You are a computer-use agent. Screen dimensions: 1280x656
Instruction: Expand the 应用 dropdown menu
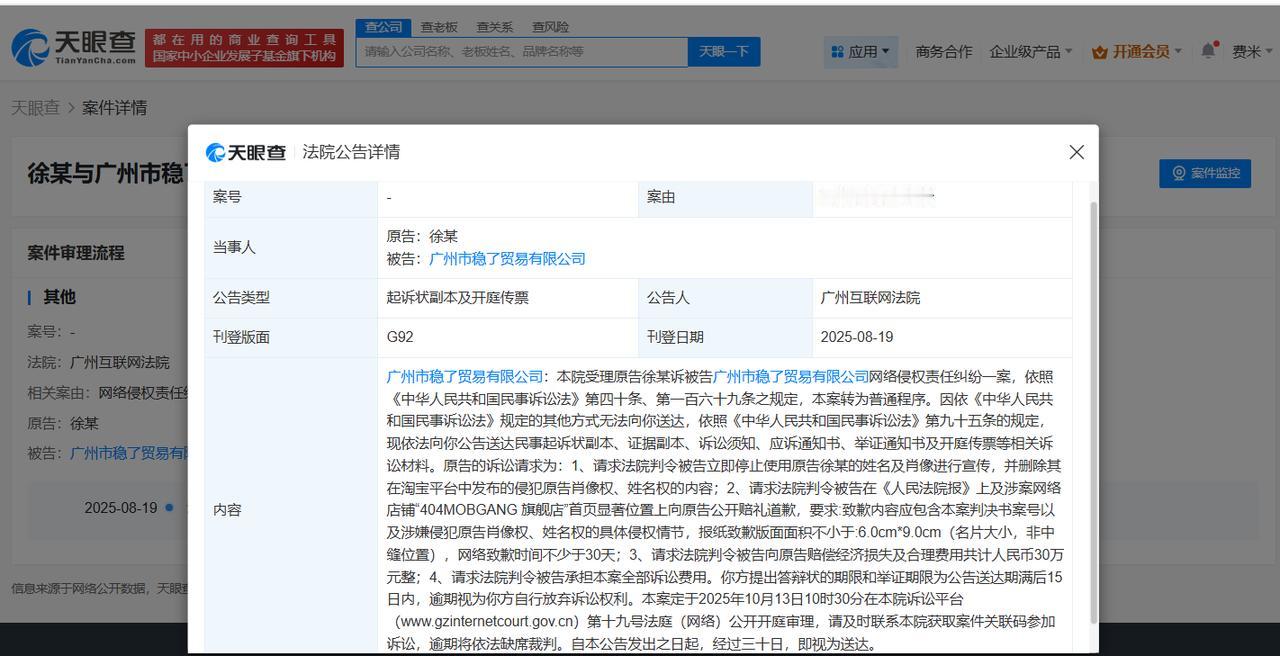point(861,51)
